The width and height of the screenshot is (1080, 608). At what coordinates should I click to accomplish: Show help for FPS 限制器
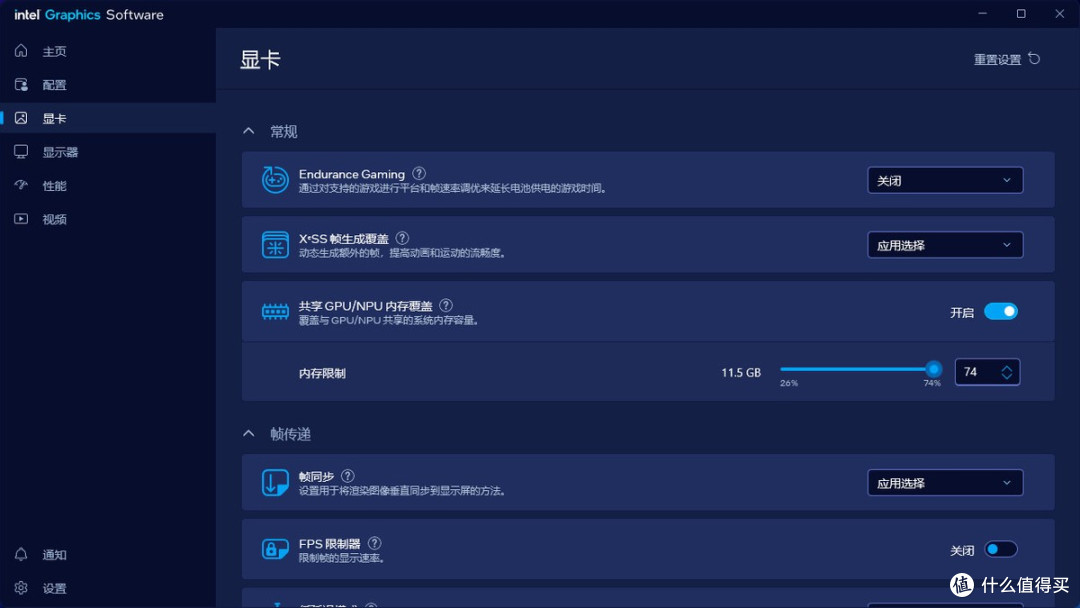pyautogui.click(x=375, y=543)
